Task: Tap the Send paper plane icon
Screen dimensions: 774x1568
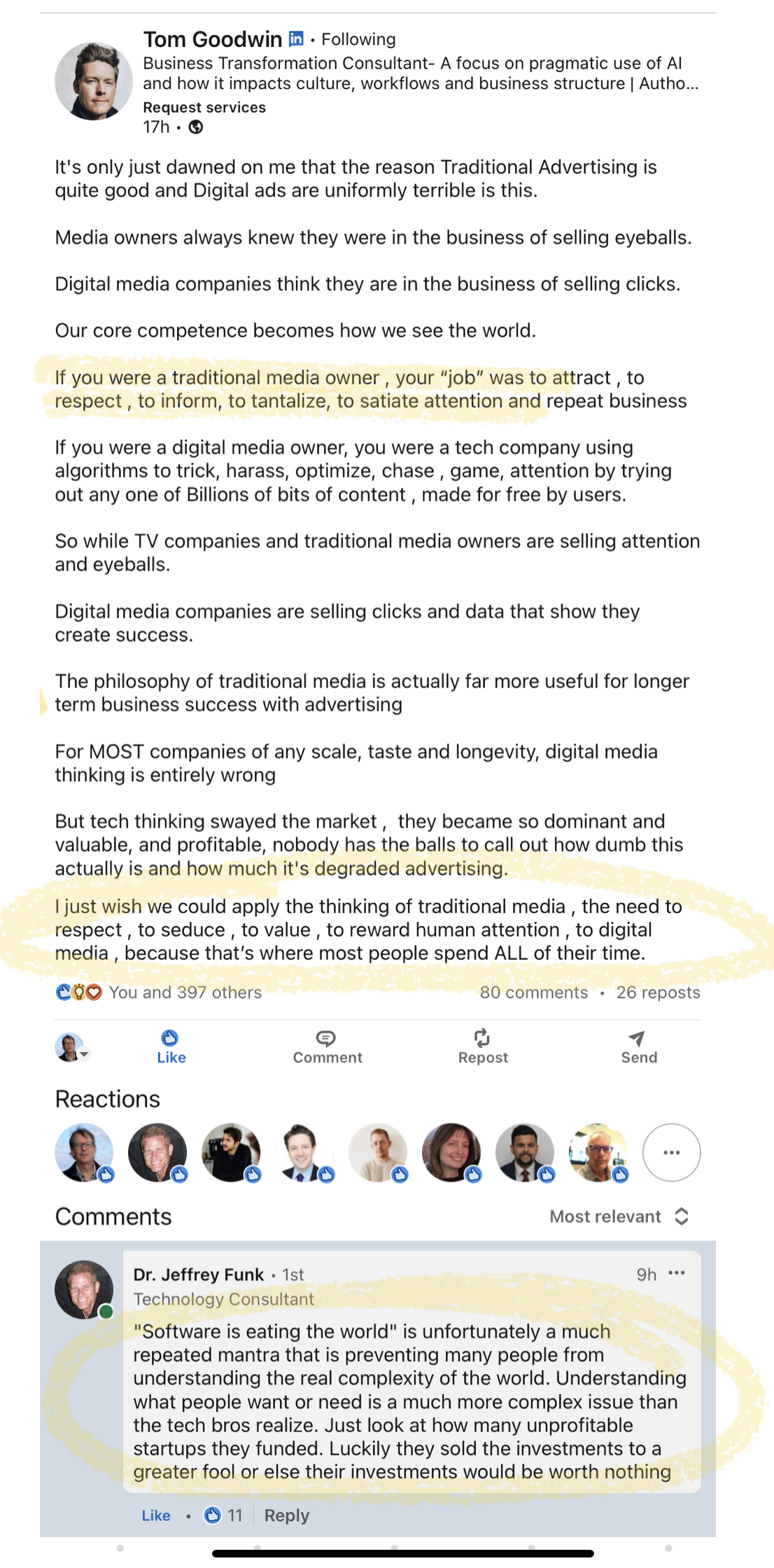Action: coord(638,1038)
